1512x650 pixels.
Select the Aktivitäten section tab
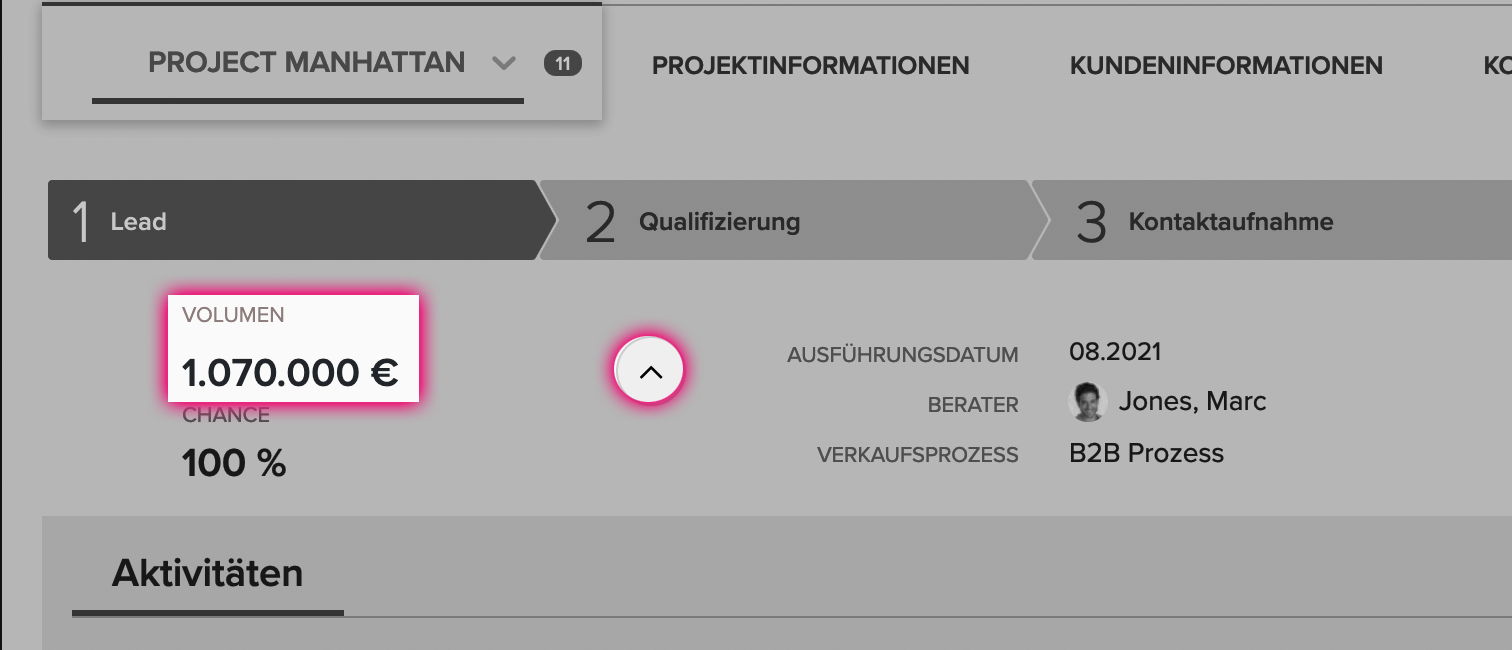click(x=208, y=574)
